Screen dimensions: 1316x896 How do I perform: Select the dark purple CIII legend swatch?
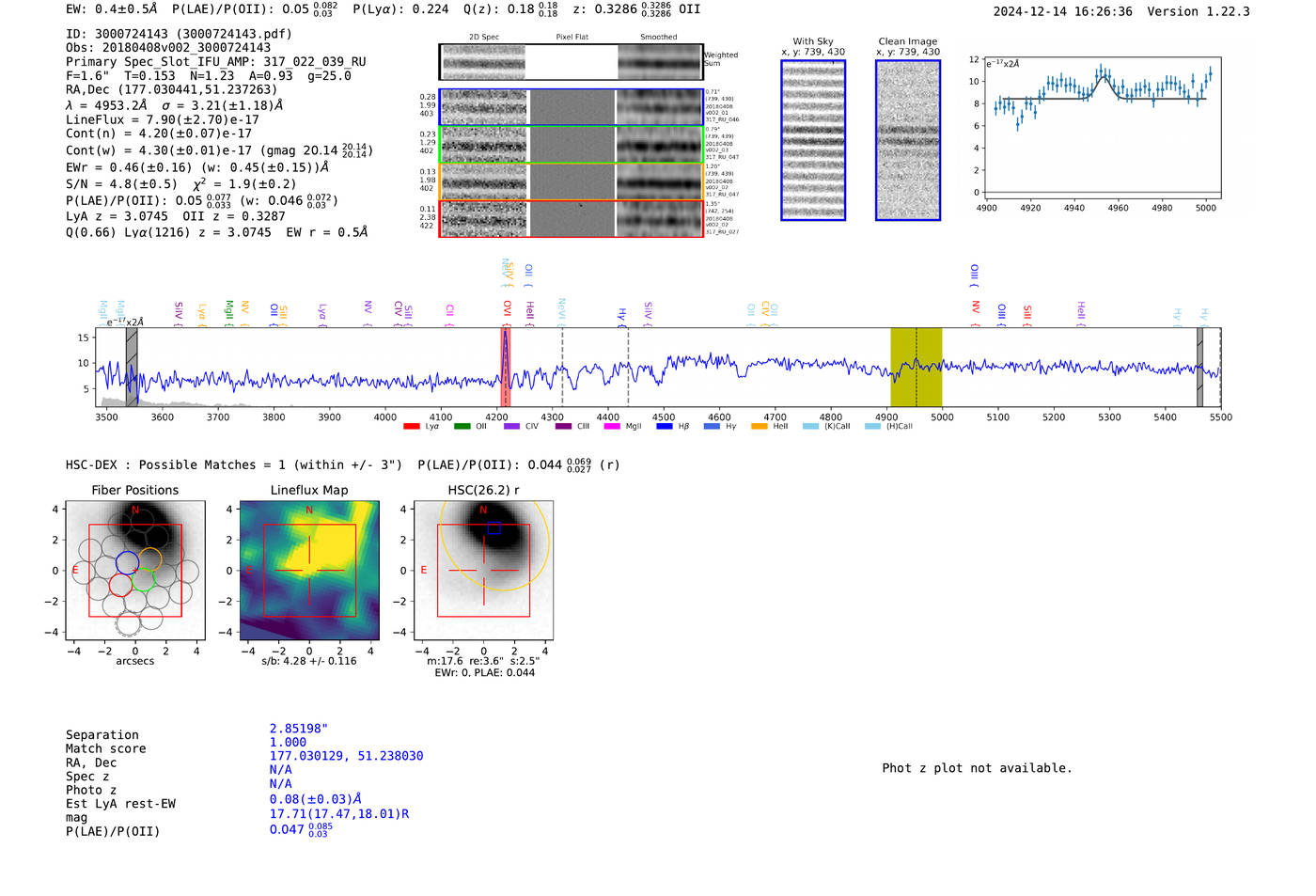(563, 427)
